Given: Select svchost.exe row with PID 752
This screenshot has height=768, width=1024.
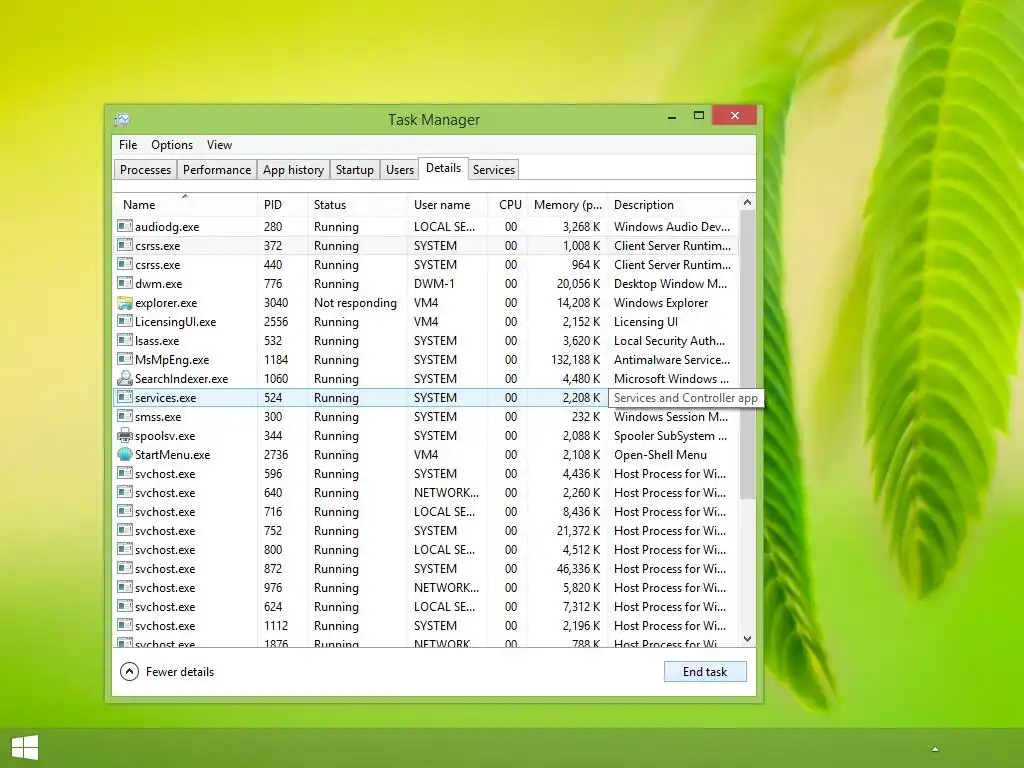Looking at the screenshot, I should (x=426, y=530).
